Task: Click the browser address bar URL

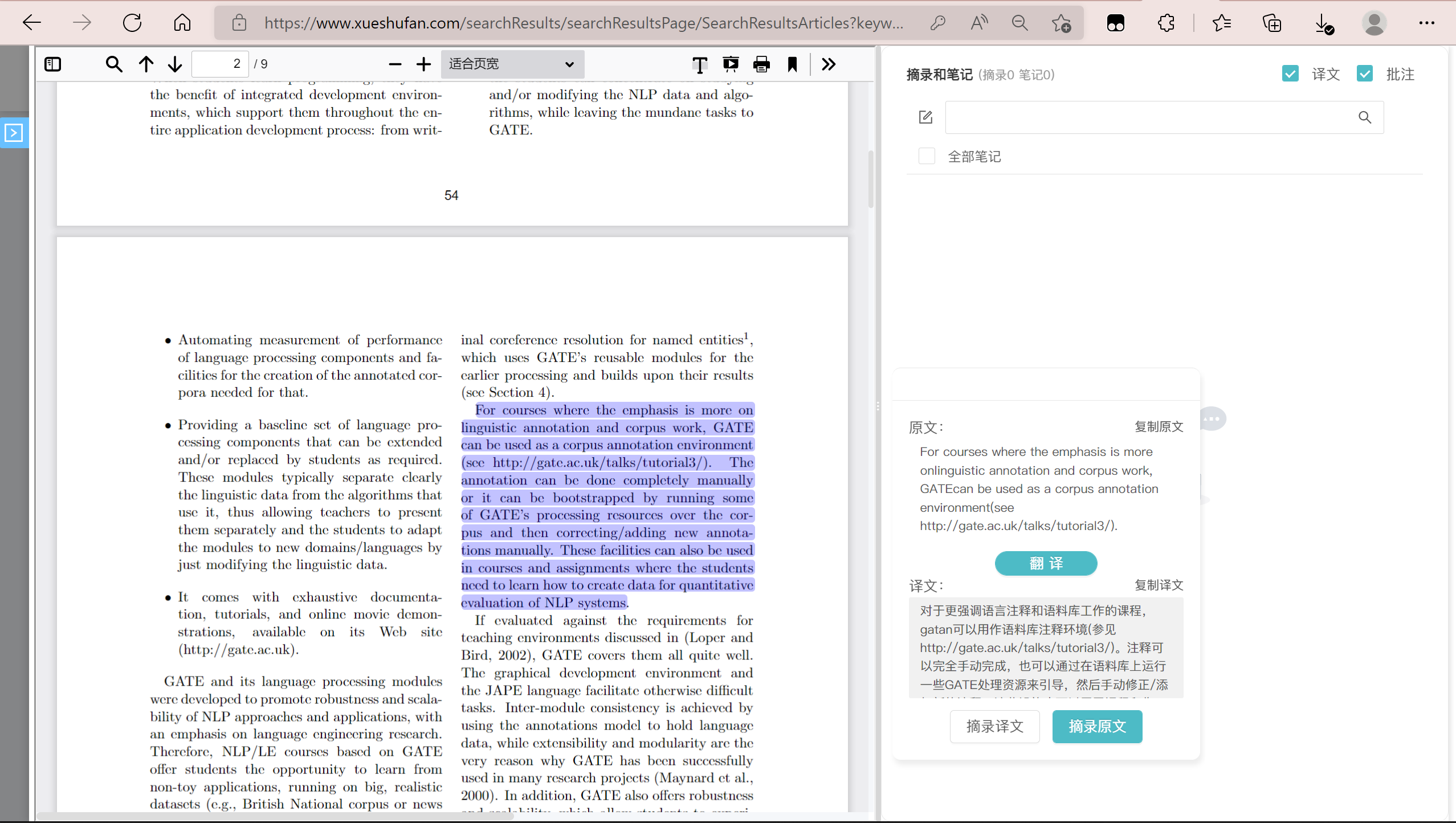Action: (x=584, y=23)
